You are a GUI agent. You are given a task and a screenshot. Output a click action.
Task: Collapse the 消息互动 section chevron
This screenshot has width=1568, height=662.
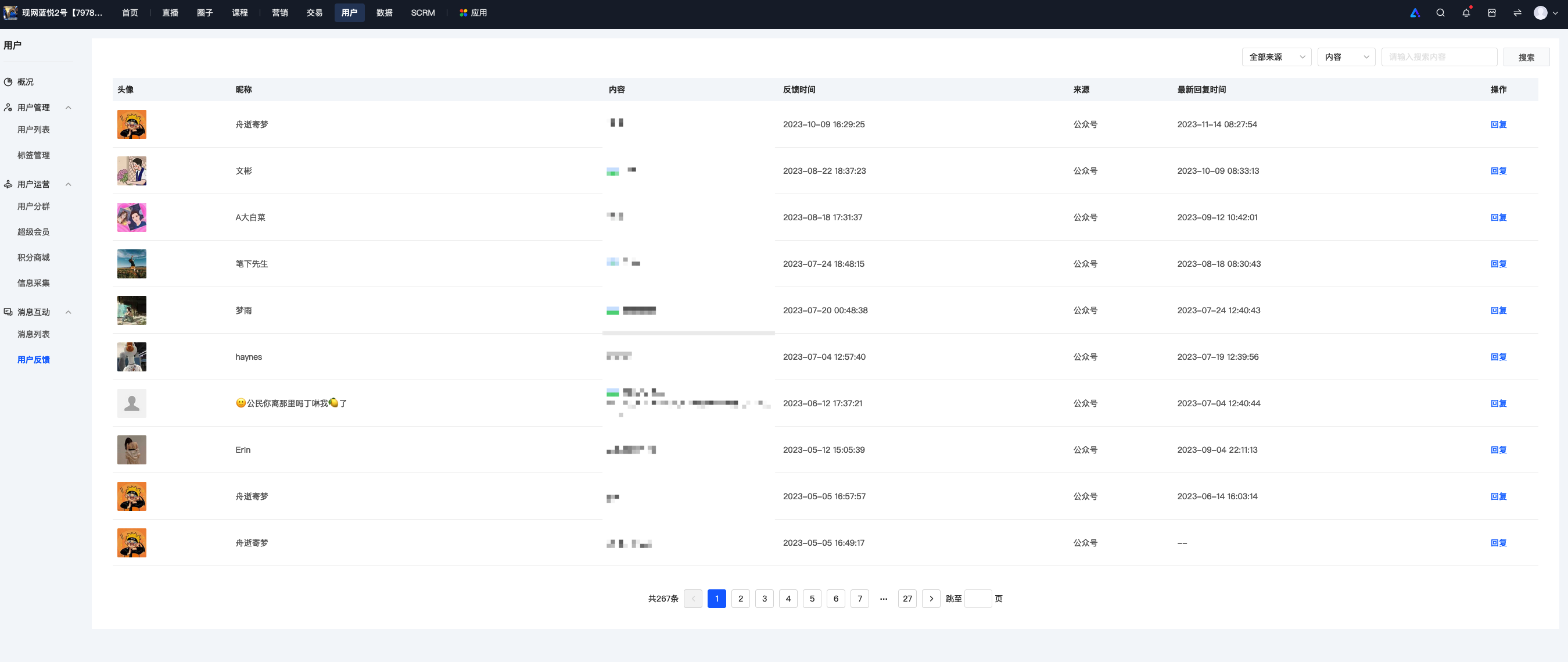[68, 312]
